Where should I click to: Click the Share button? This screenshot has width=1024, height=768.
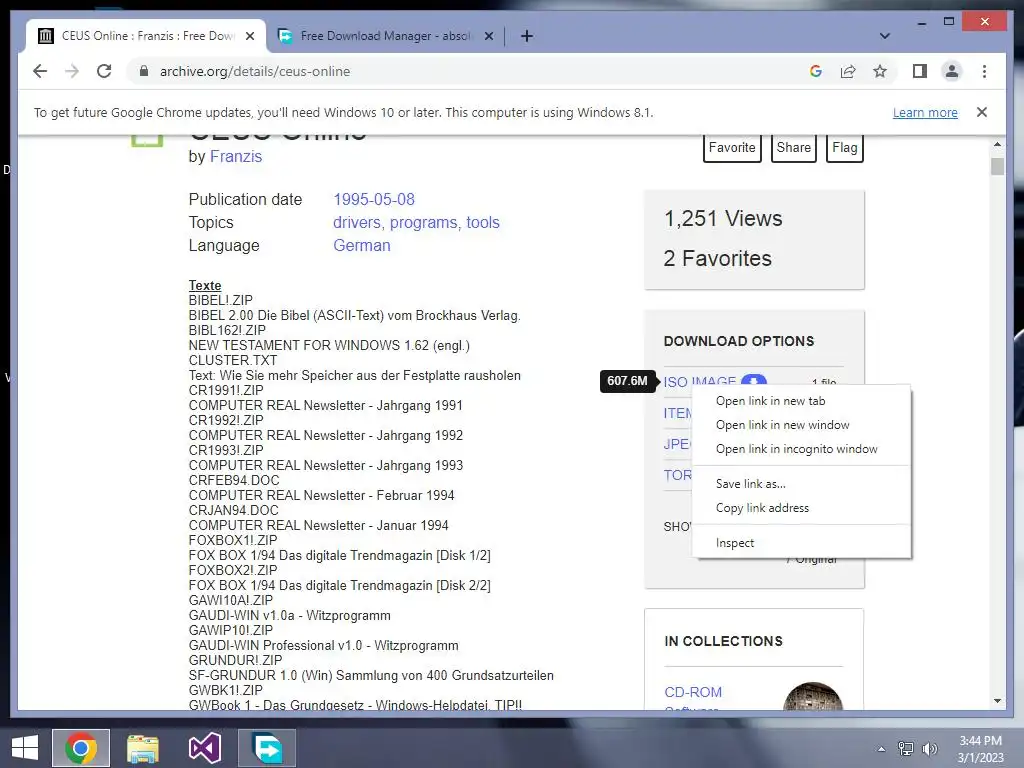tap(793, 148)
